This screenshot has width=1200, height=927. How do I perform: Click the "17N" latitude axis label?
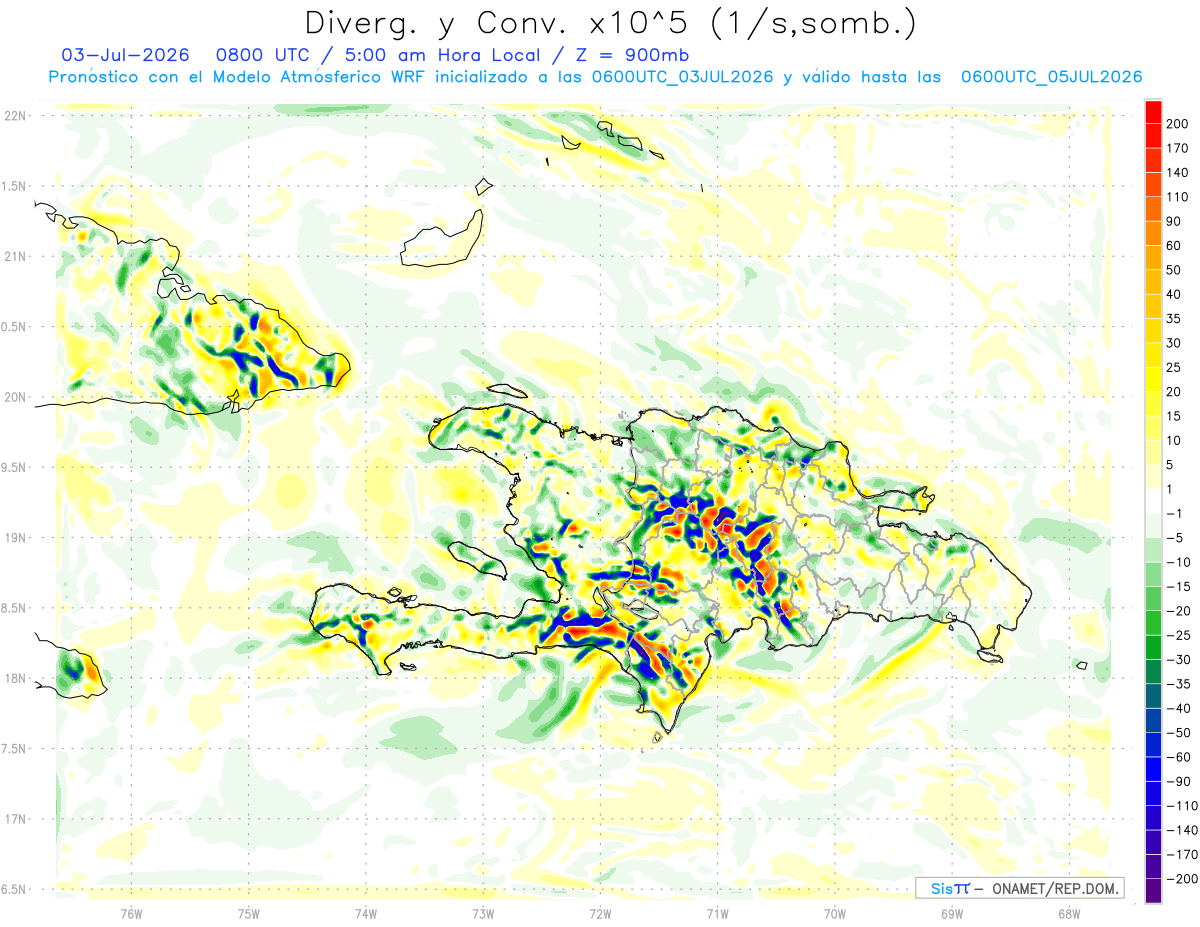click(15, 820)
